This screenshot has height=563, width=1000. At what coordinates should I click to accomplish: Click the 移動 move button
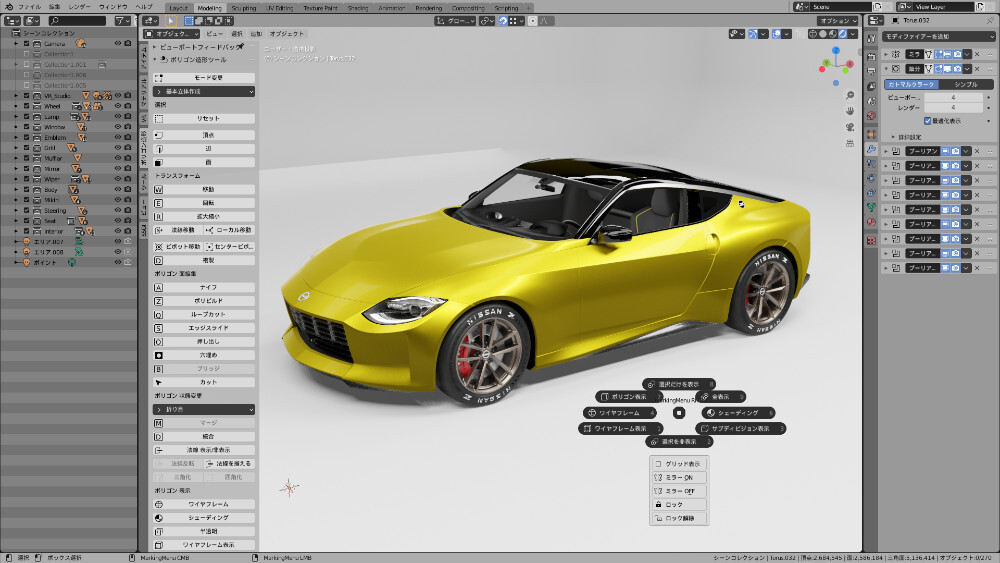pos(204,189)
